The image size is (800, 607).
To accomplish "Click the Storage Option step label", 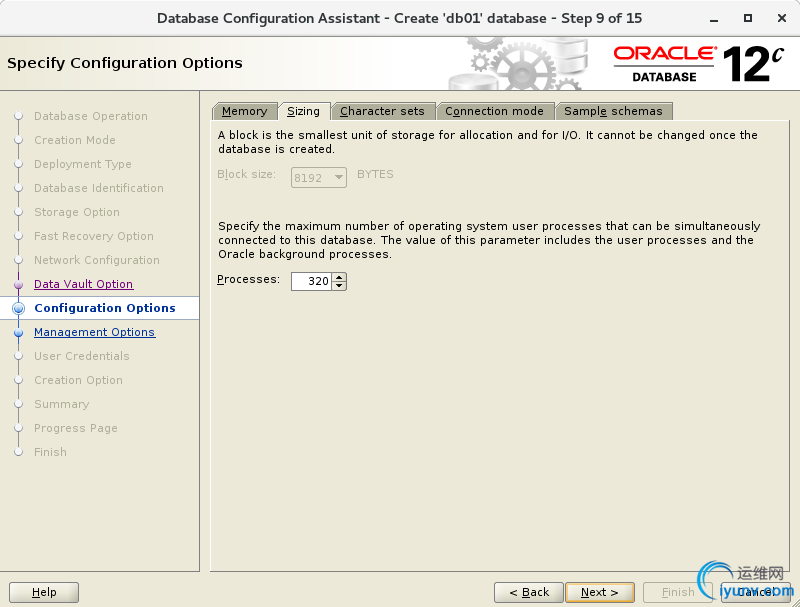I will (x=77, y=212).
